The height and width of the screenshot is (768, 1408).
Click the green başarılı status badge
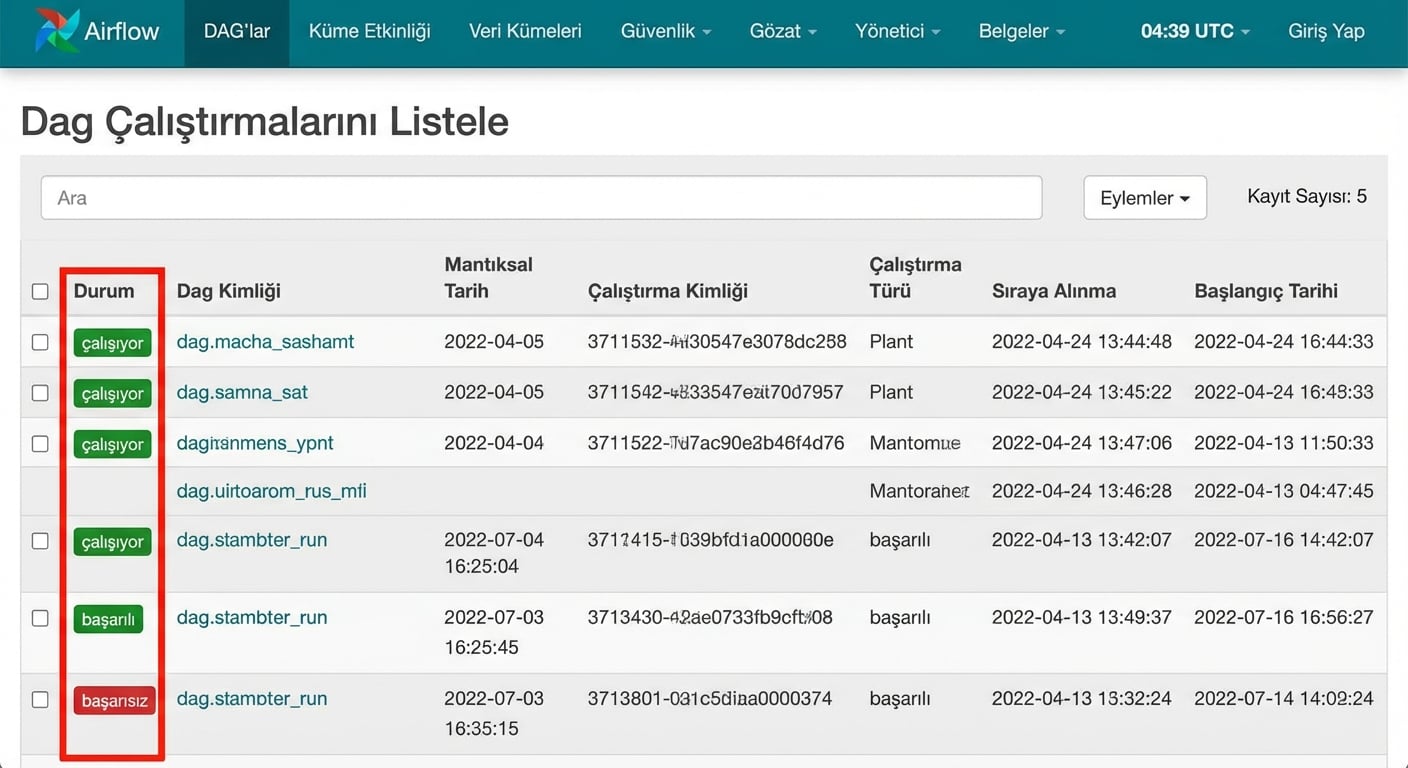108,619
